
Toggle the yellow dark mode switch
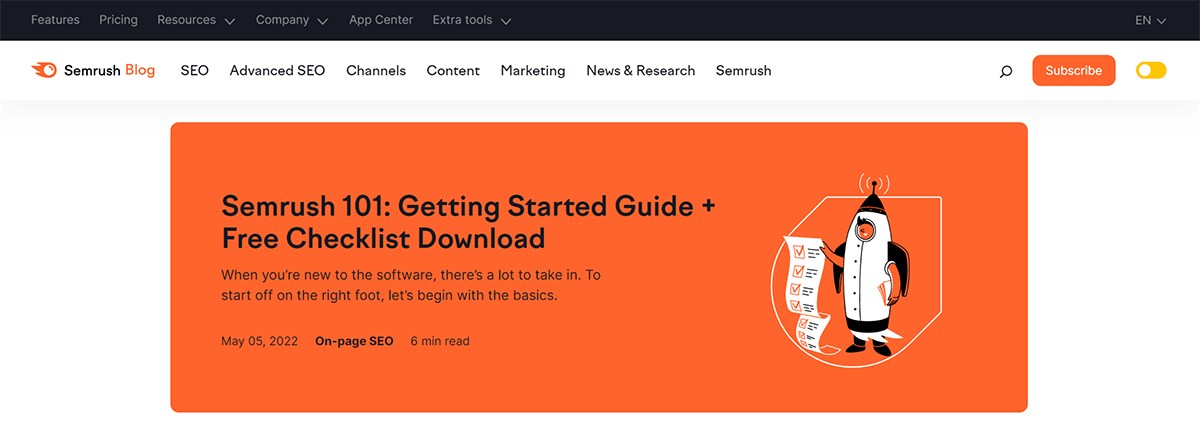[x=1151, y=71]
